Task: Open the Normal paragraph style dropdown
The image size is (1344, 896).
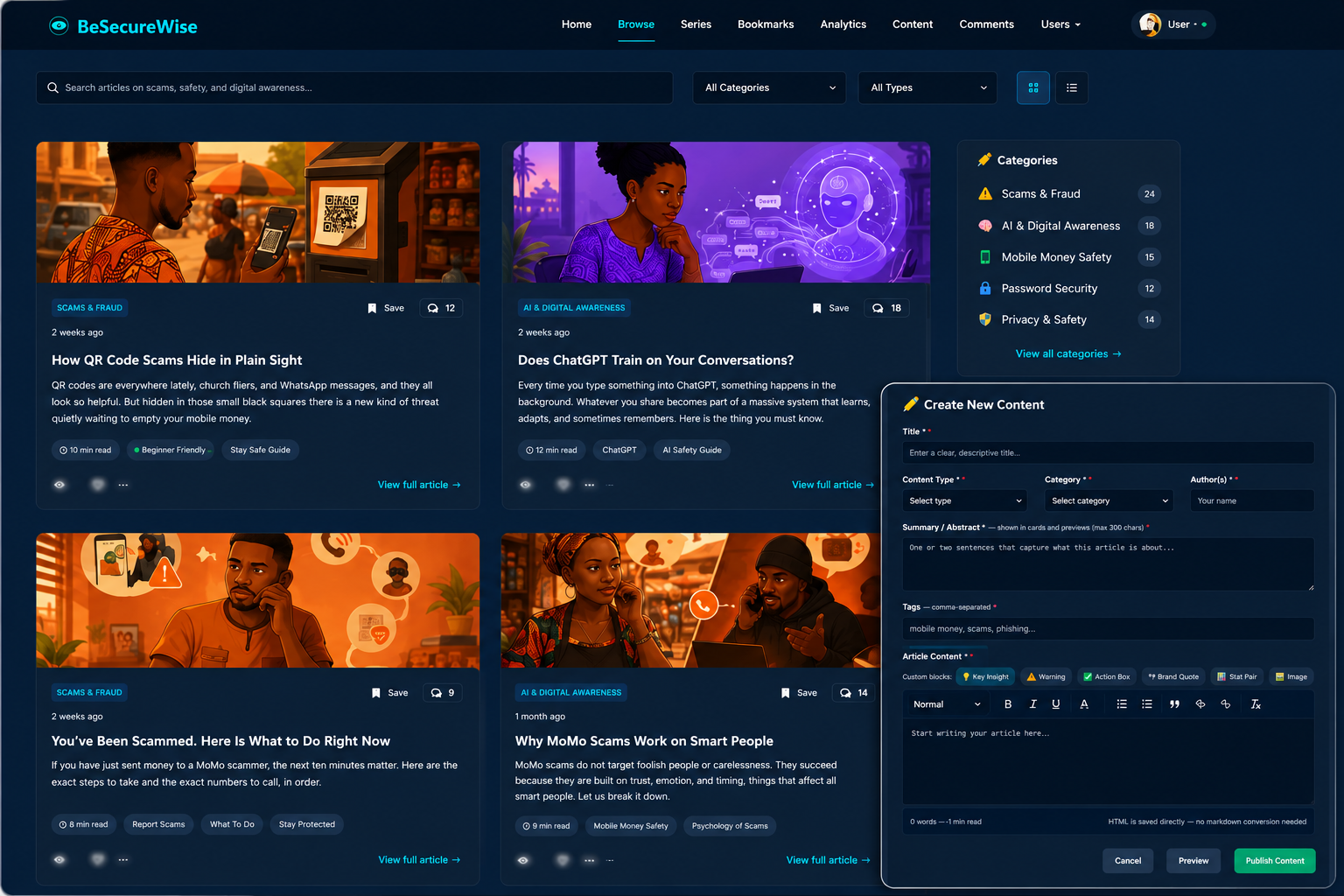Action: click(947, 704)
